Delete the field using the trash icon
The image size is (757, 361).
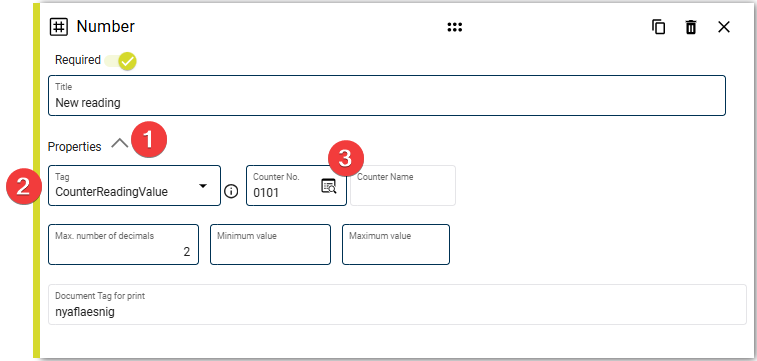[691, 27]
